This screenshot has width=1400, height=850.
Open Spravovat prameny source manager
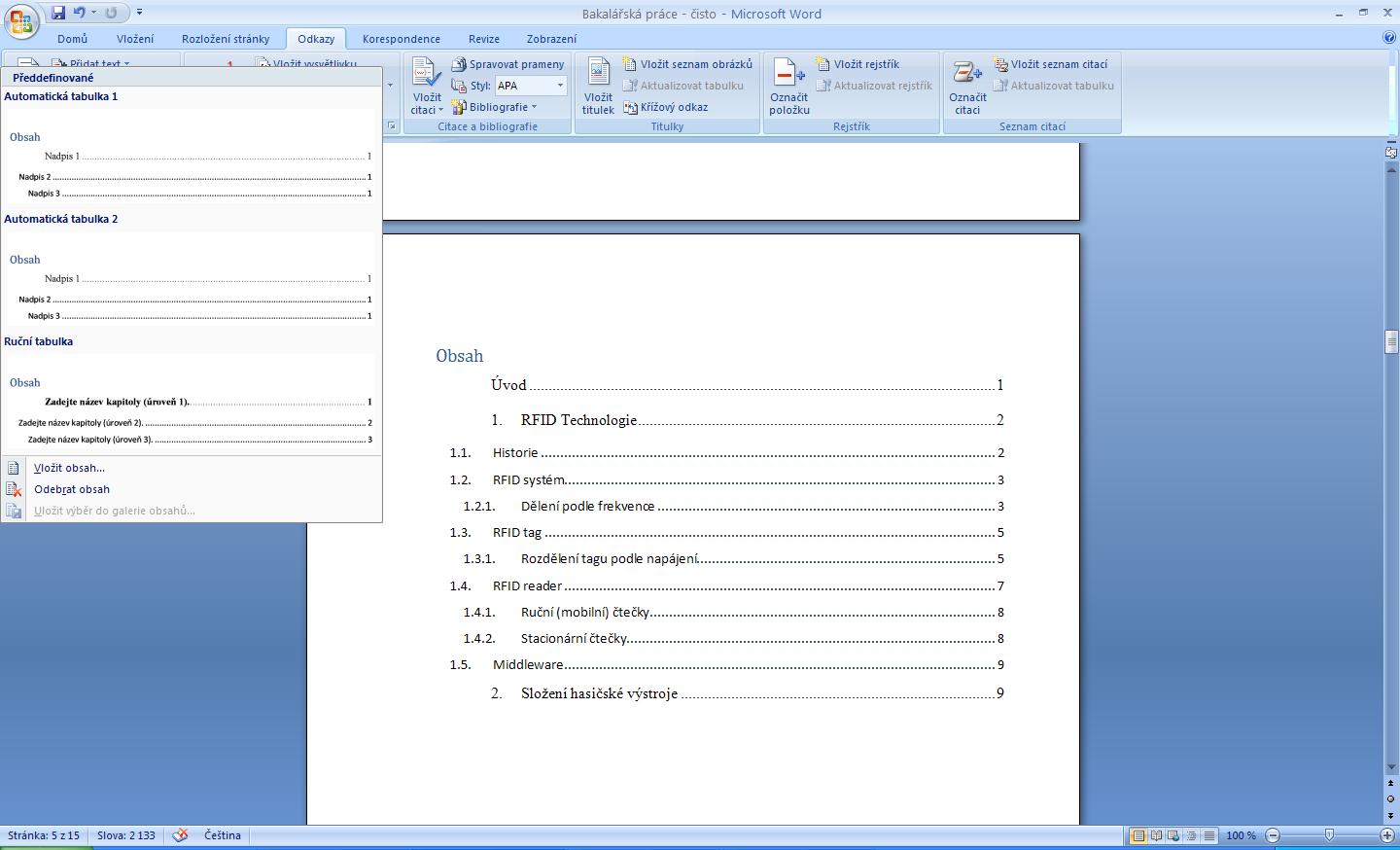[x=507, y=64]
